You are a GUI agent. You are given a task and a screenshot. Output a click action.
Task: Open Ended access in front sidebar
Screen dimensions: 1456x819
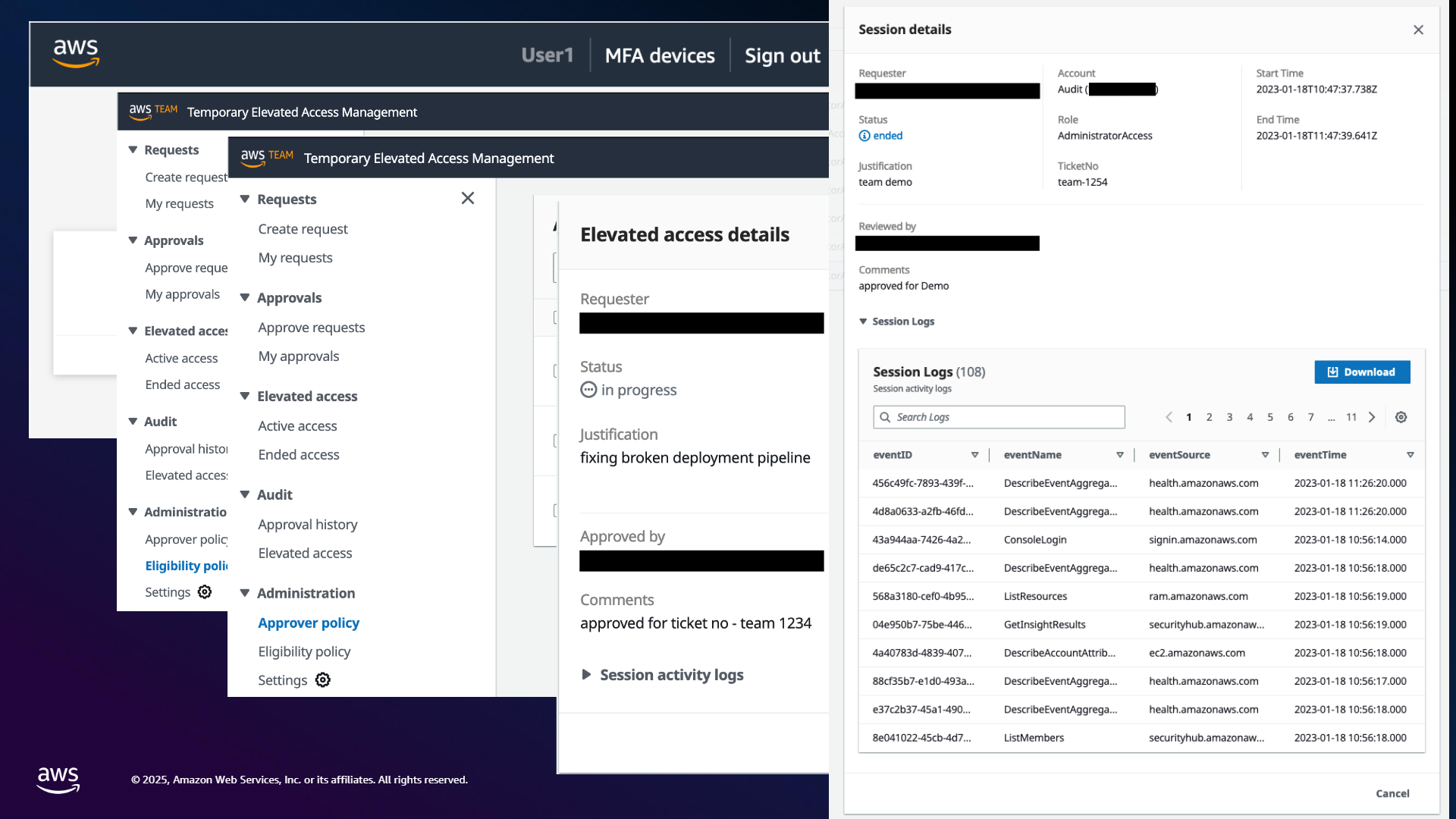[x=298, y=455]
